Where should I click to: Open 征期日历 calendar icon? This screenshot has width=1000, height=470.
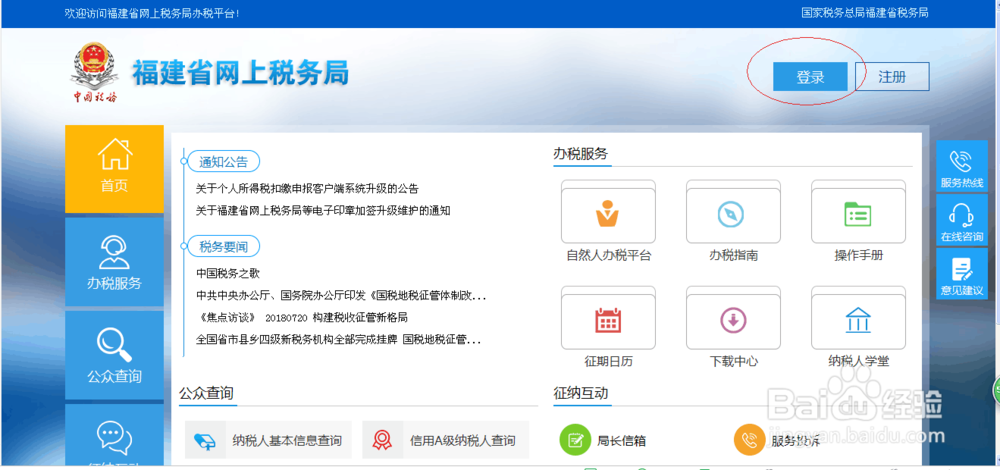click(608, 320)
